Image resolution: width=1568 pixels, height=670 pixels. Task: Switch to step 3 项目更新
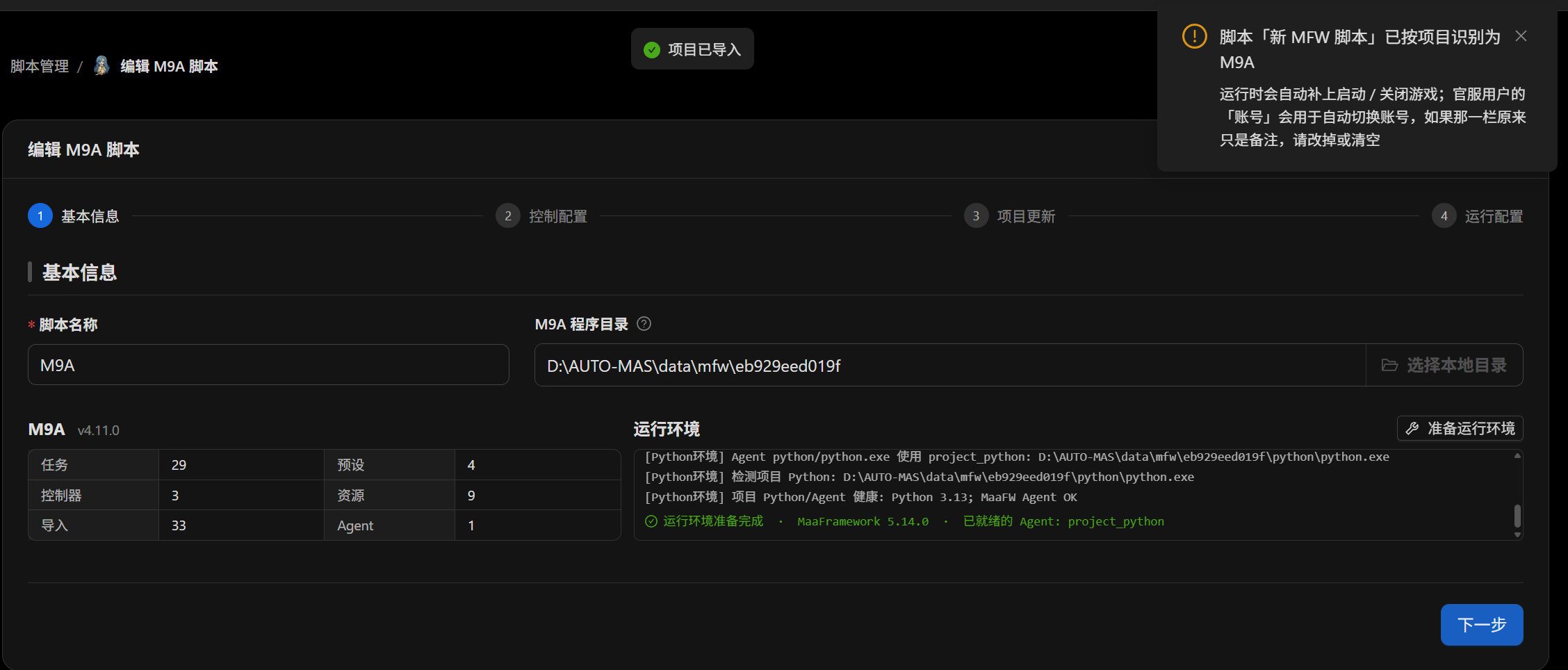tap(1010, 216)
